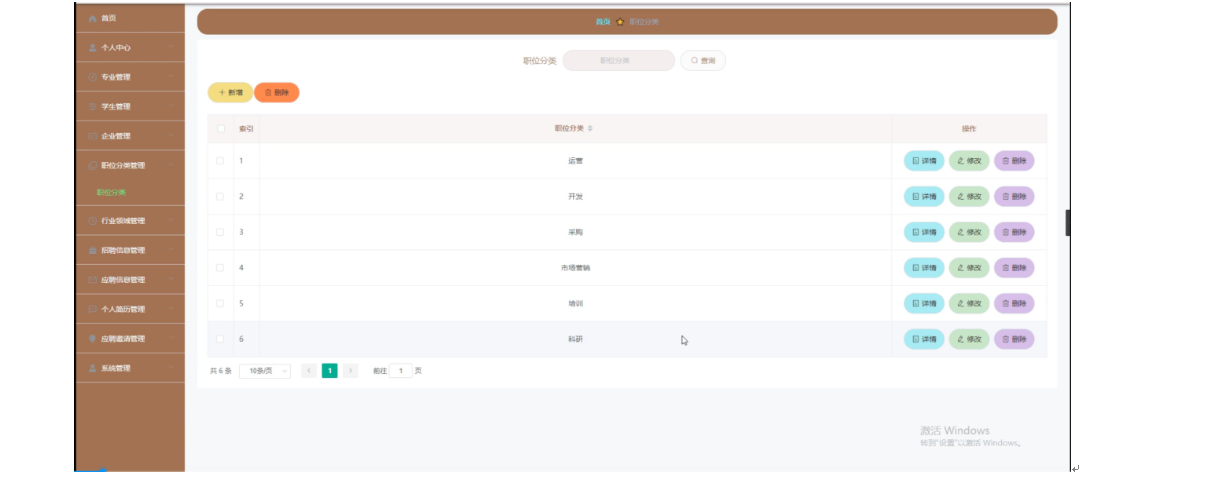Select the 职位分类 submenu item in sidebar
Image resolution: width=1213 pixels, height=477 pixels.
pos(112,193)
